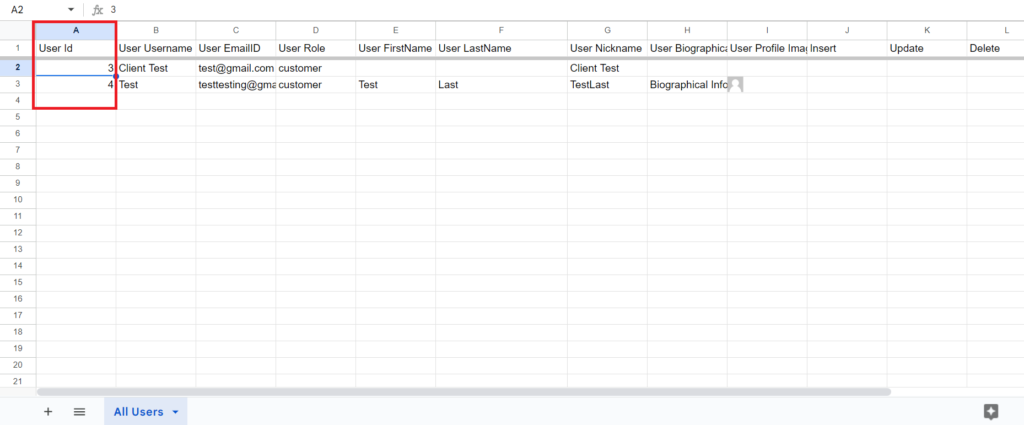Open the all sheets list icon
Screen dimensions: 1024x425
point(79,412)
